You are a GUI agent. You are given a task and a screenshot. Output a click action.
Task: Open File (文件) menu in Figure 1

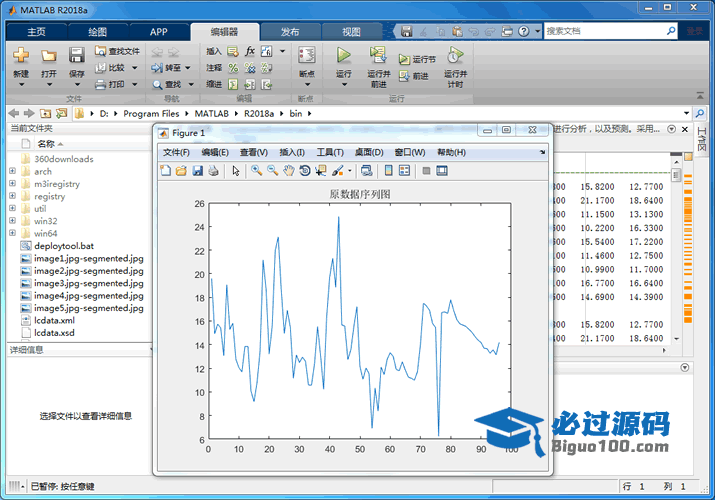pyautogui.click(x=176, y=152)
